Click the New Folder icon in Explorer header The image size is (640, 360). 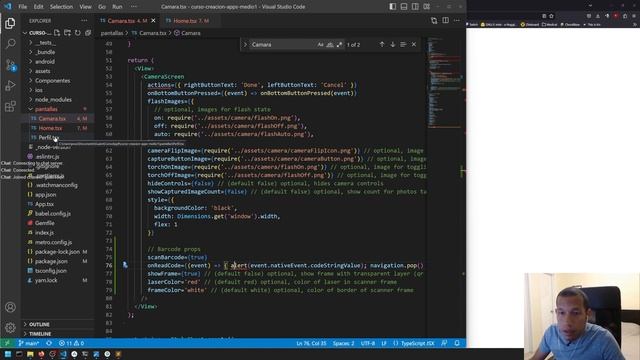pos(67,33)
